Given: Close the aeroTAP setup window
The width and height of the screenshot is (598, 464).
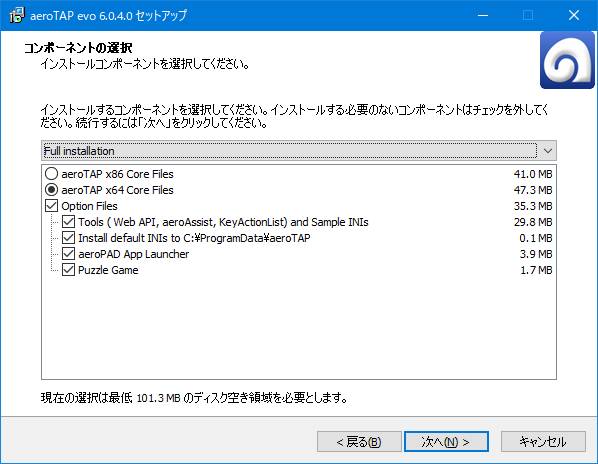Looking at the screenshot, I should (574, 15).
